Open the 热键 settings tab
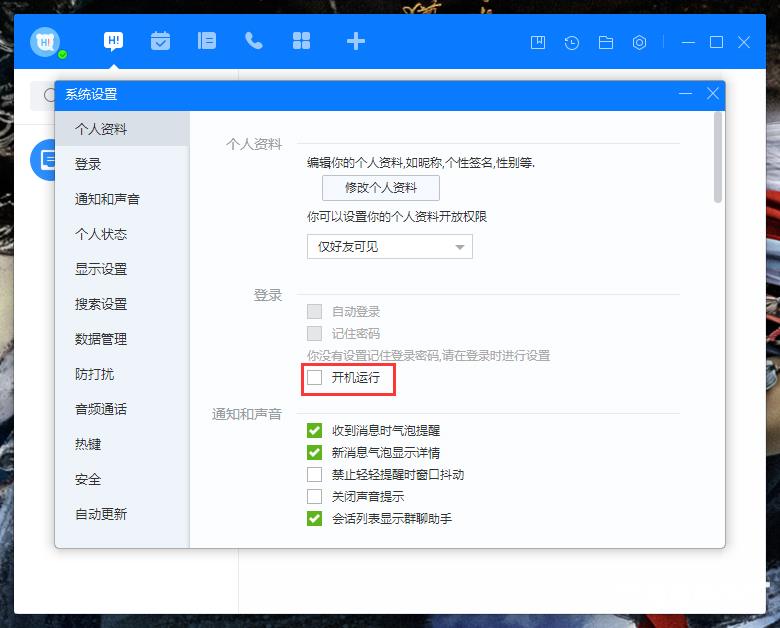 122,444
